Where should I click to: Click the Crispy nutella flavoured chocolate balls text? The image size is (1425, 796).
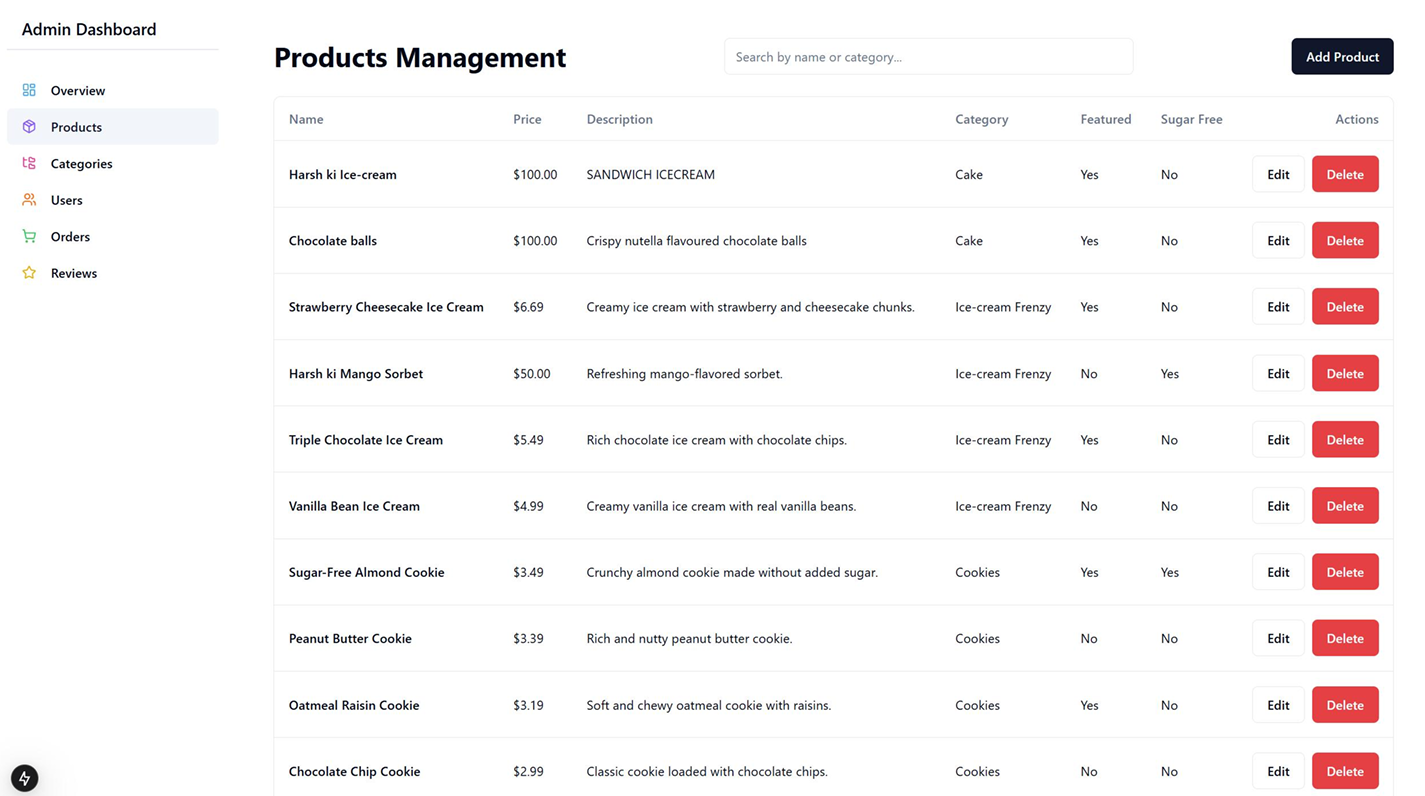(696, 240)
